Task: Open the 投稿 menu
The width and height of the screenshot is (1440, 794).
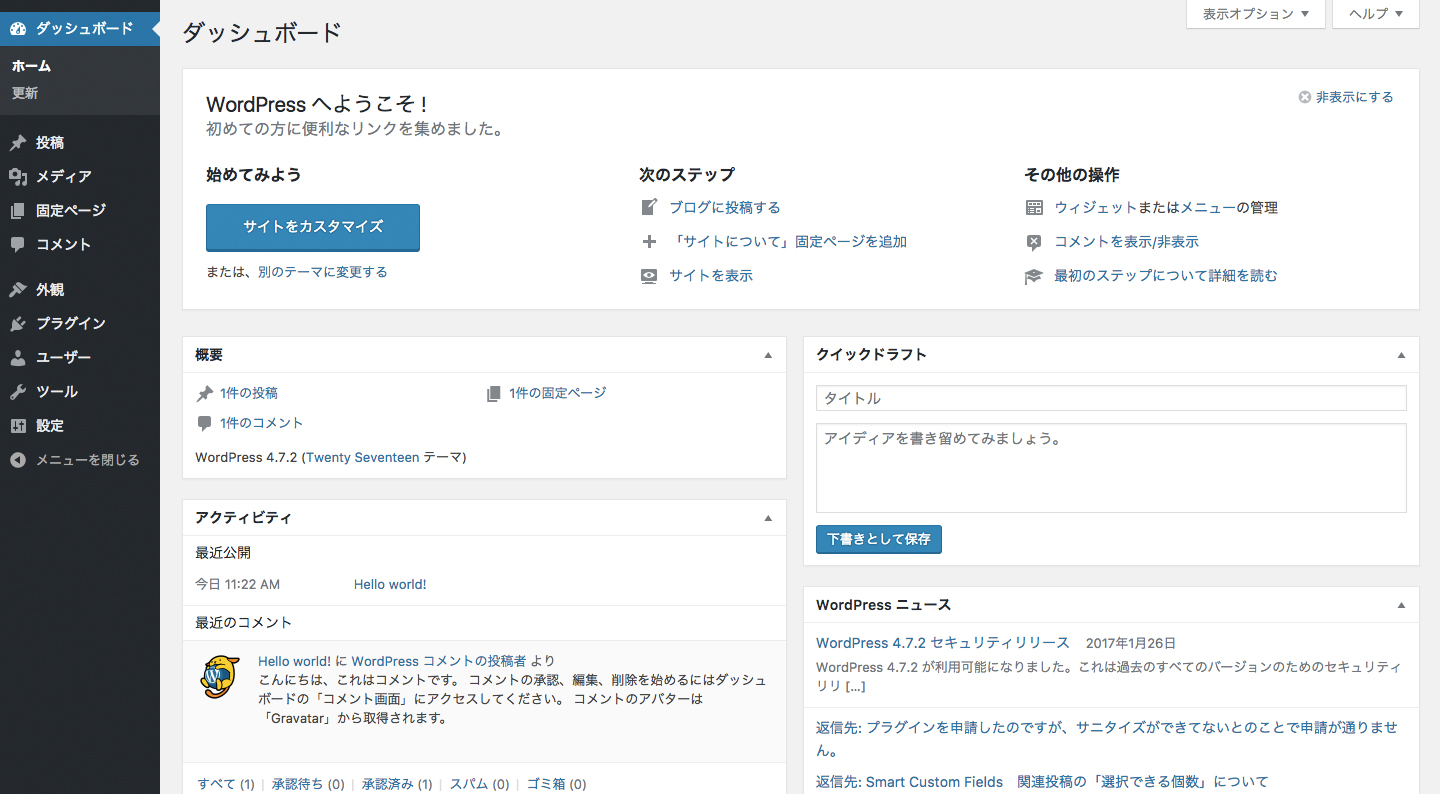Action: 80,143
